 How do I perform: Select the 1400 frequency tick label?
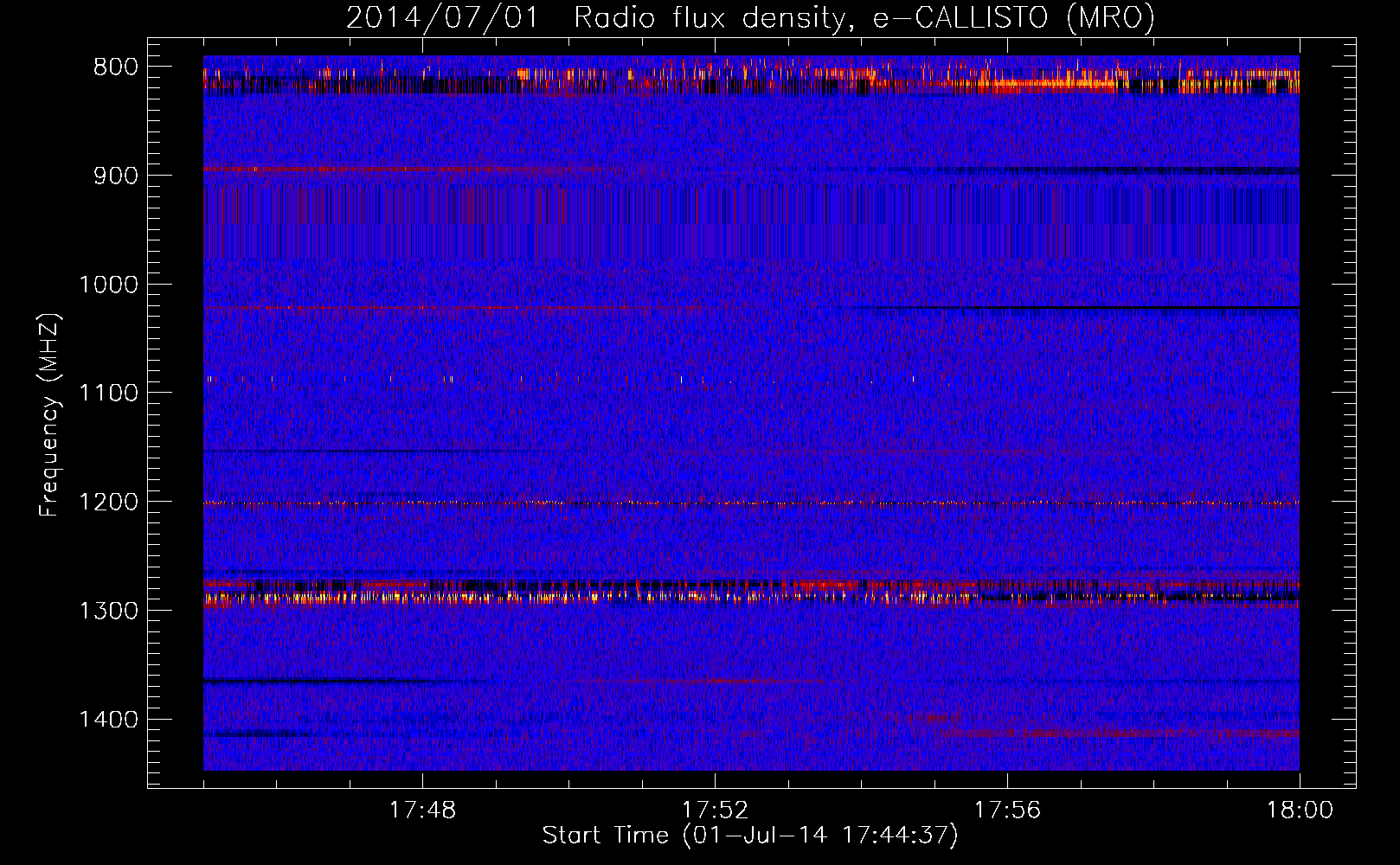(108, 720)
